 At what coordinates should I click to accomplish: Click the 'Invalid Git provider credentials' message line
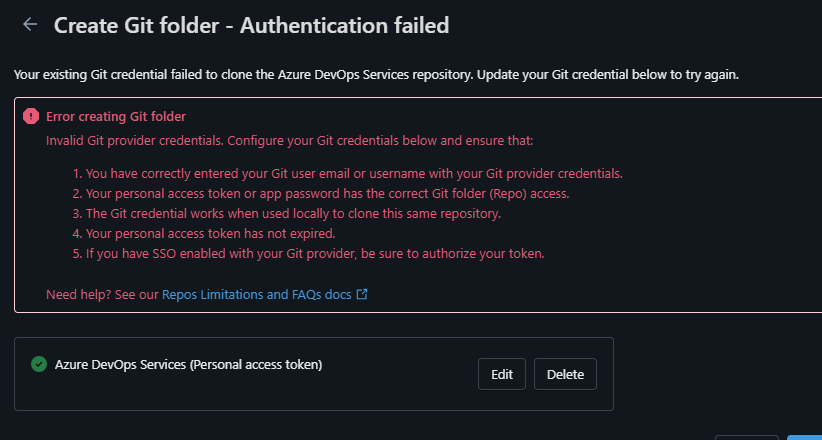tap(289, 141)
